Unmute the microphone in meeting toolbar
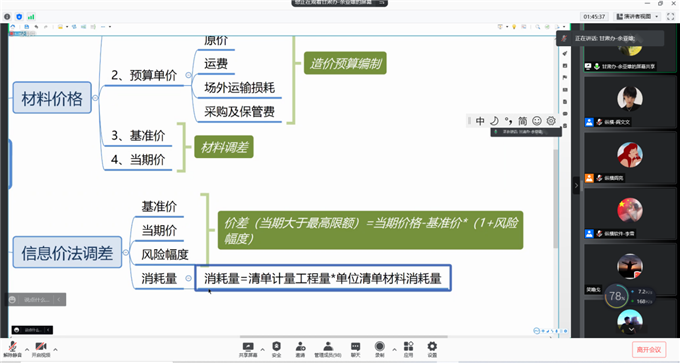 [x=12, y=349]
